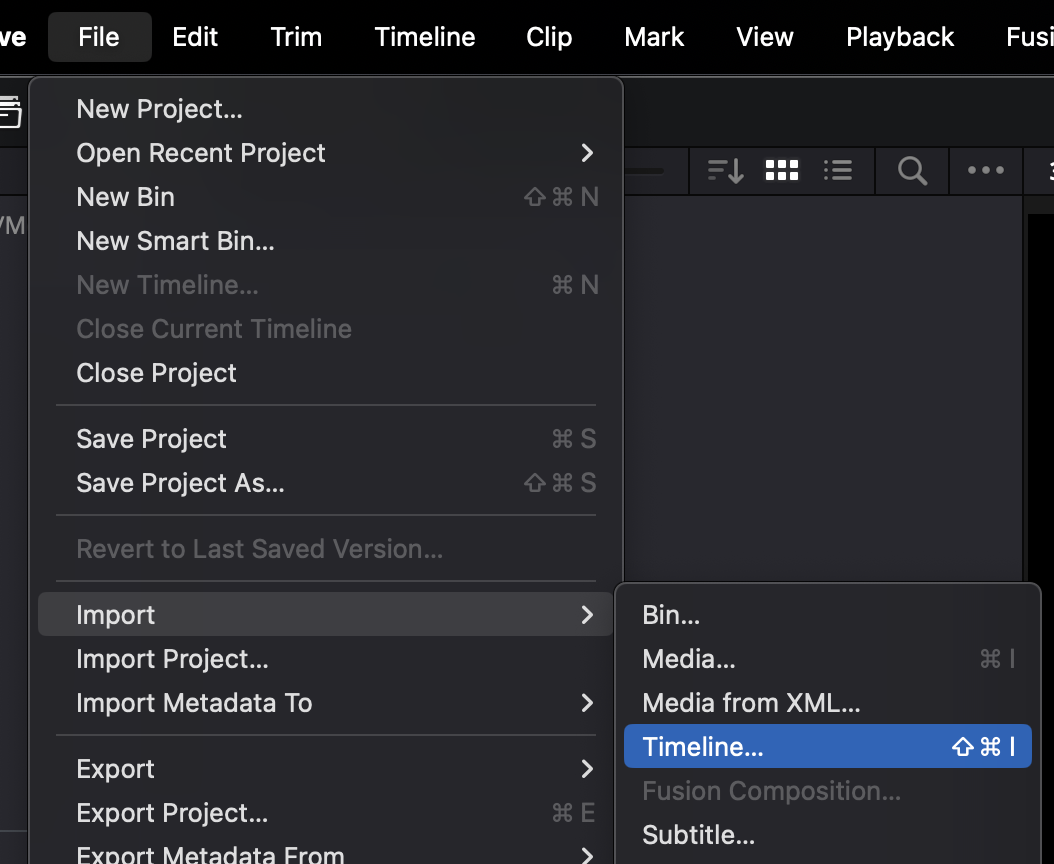Screen dimensions: 1054x864
Task: Open the media pool search
Action: (912, 171)
